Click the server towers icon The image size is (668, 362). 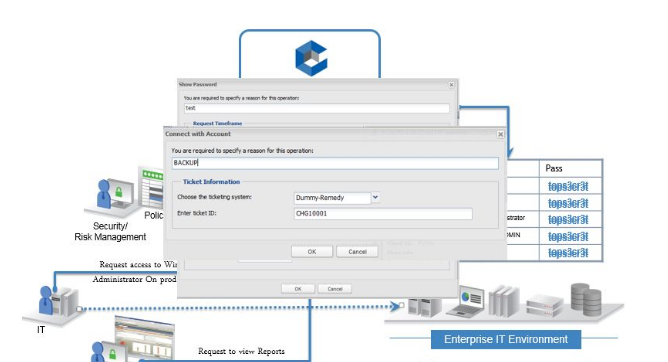click(x=424, y=307)
